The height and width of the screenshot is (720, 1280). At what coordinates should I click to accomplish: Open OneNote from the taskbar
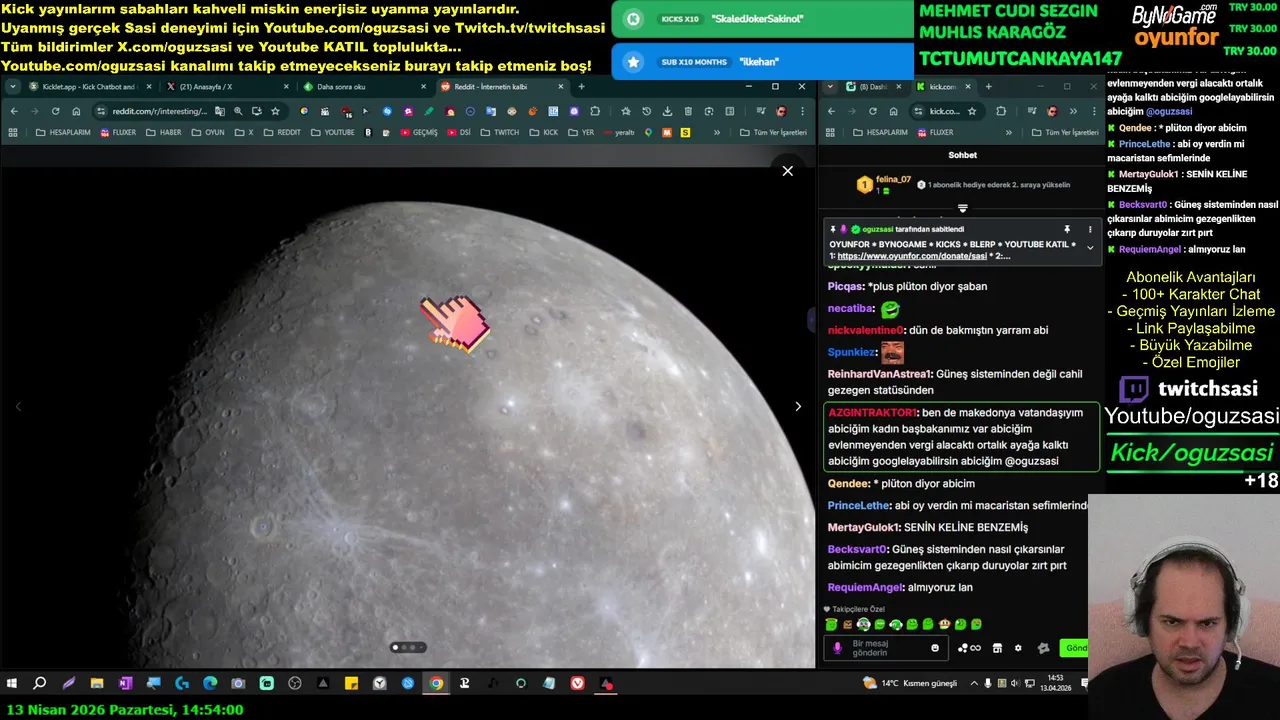(125, 684)
